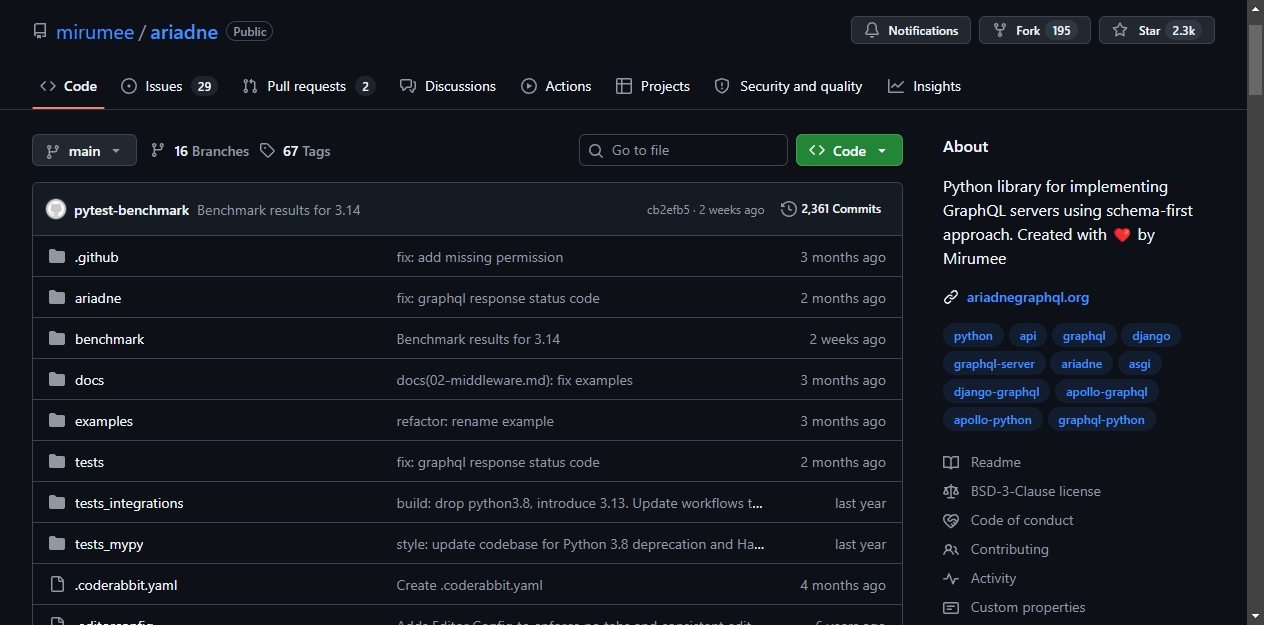Open 'Benchmark results for 3.14' header commit message
This screenshot has width=1264, height=625.
pos(279,210)
